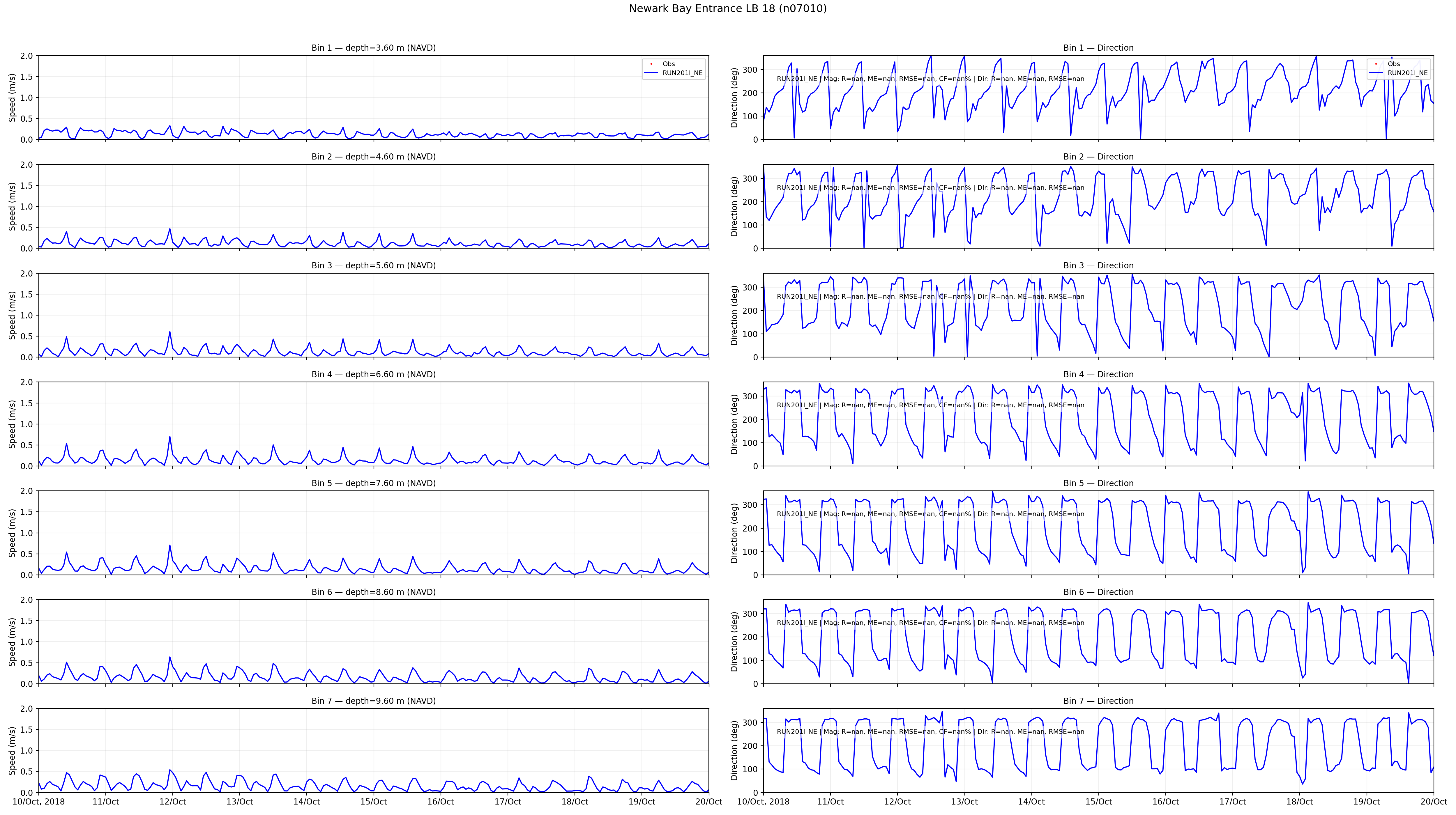
Task: Select the 'Bin 2 — Direction' title
Action: [x=1098, y=157]
